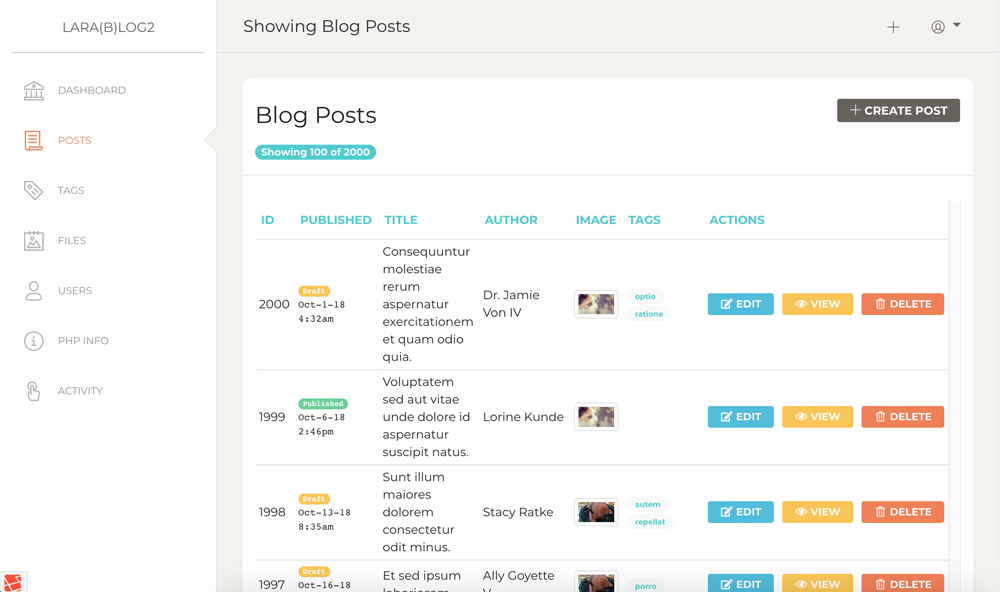View the post by Stacy Ratke
The height and width of the screenshot is (592, 1000).
coord(817,511)
